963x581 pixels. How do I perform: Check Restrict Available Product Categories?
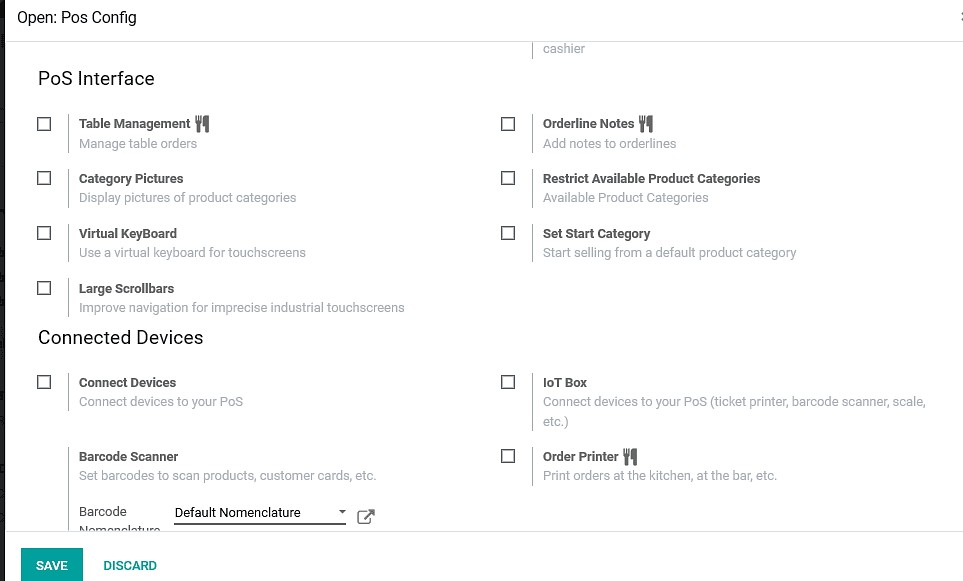(x=508, y=178)
